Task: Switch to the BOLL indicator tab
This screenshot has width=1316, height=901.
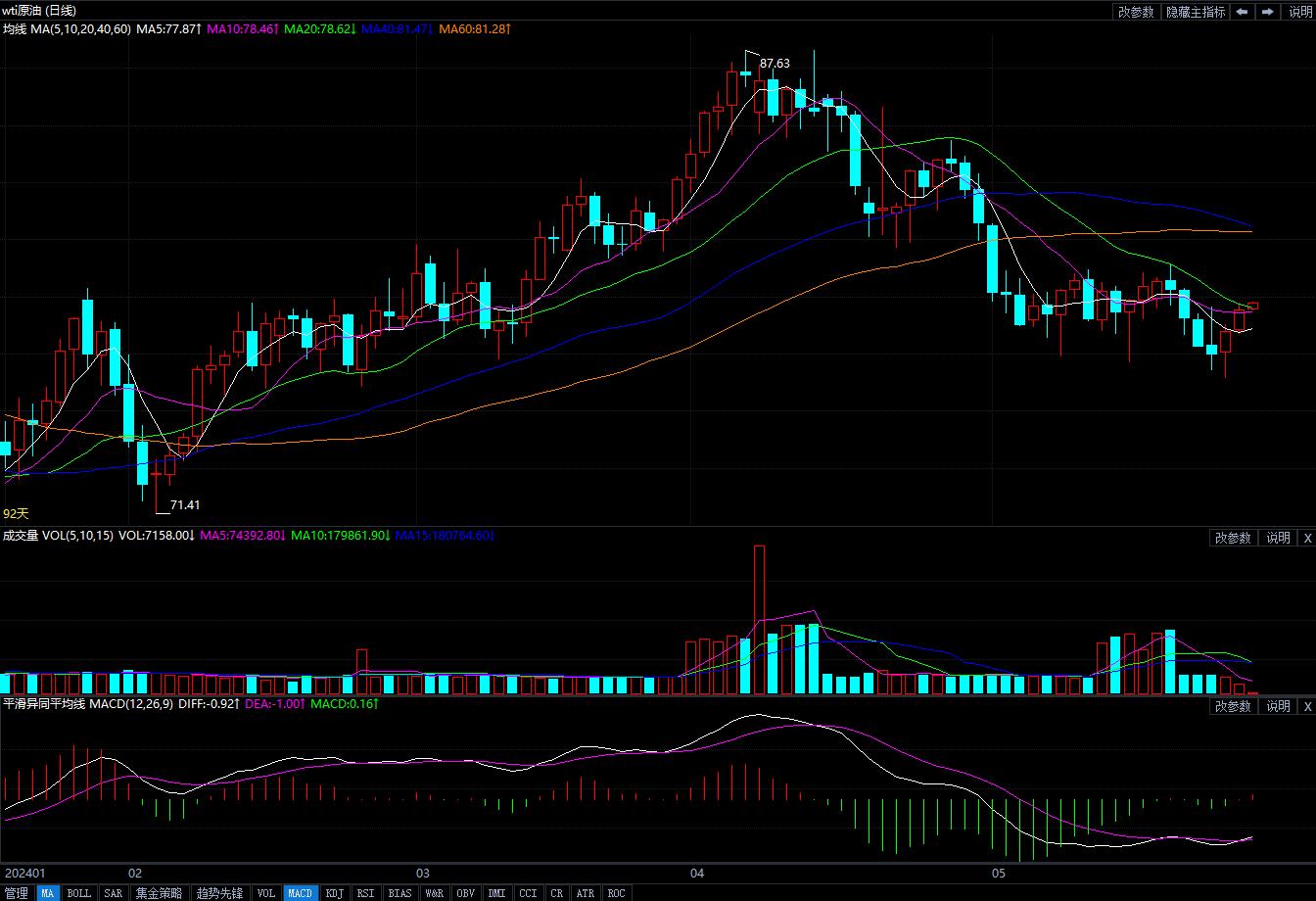Action: 79,893
